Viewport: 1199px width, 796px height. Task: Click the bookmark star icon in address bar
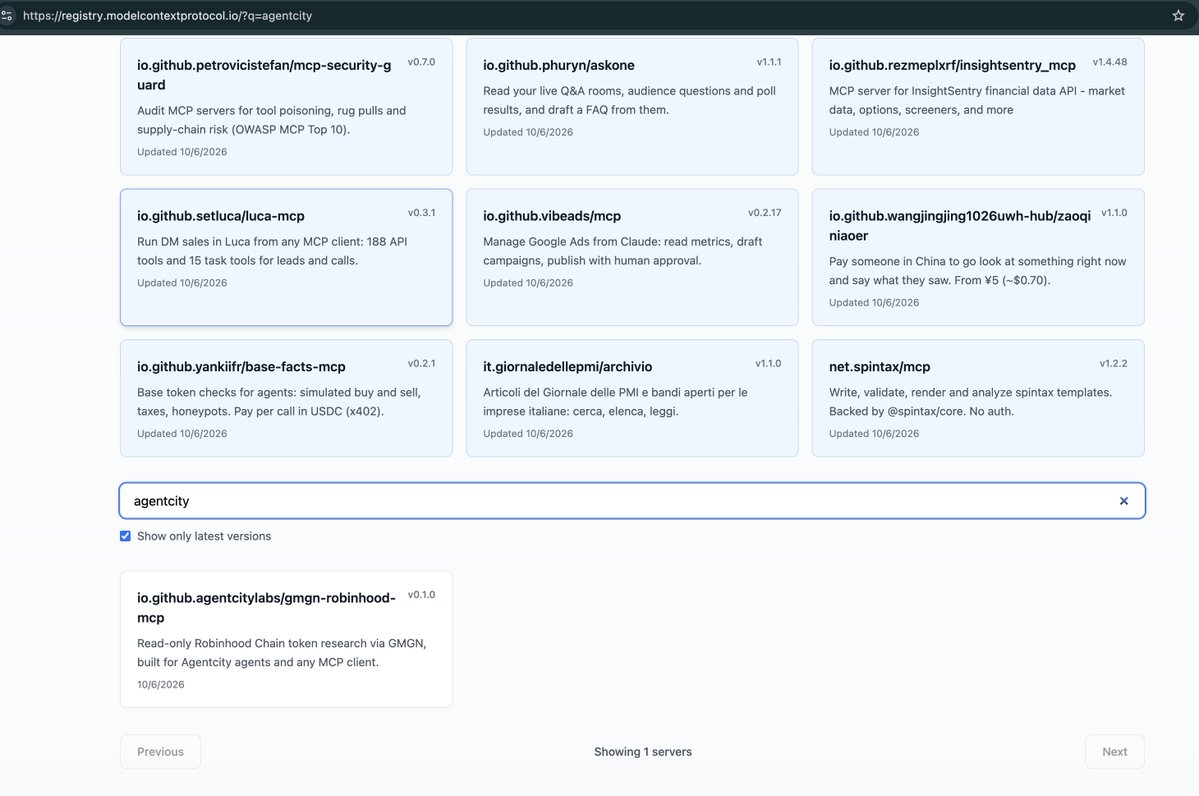(x=1178, y=15)
